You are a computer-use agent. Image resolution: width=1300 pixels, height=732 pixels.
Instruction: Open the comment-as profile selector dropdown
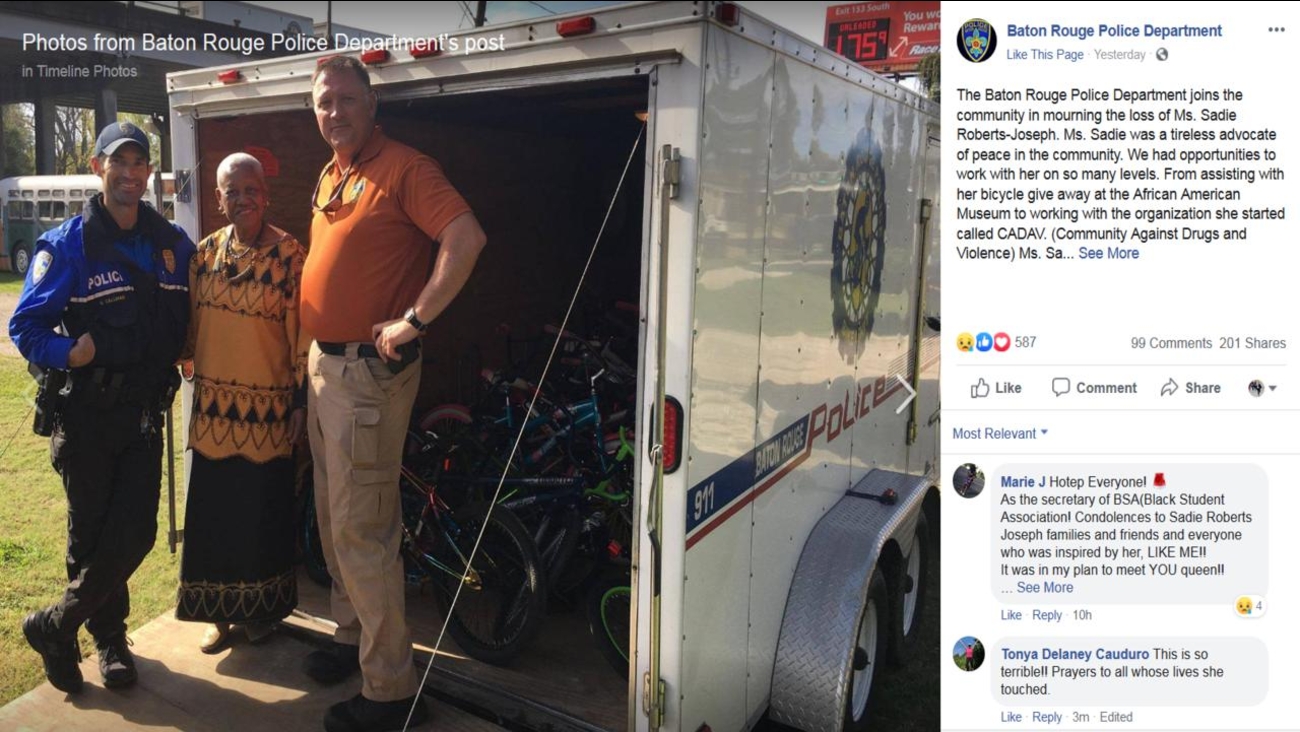pos(1262,388)
